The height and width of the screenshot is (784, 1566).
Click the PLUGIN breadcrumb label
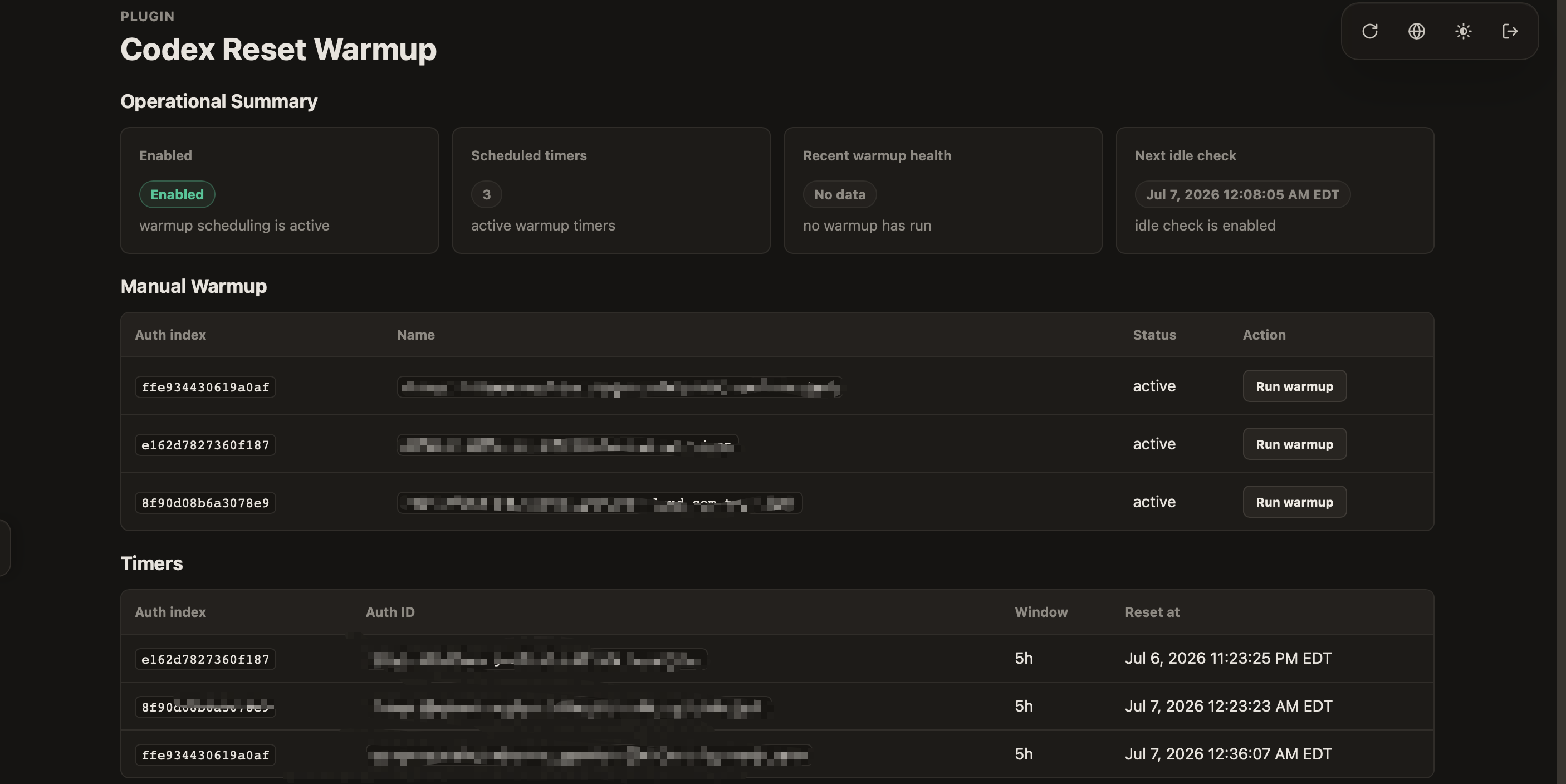[x=147, y=16]
